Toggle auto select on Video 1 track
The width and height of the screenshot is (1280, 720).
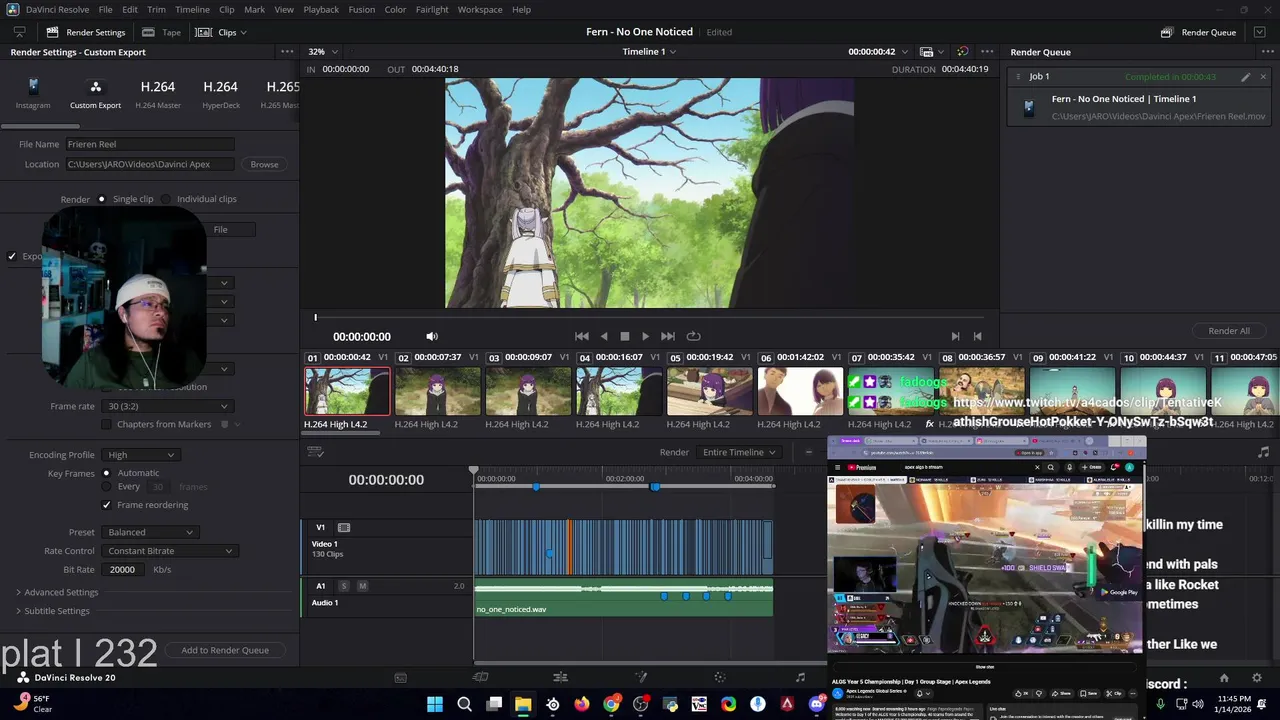[x=344, y=527]
